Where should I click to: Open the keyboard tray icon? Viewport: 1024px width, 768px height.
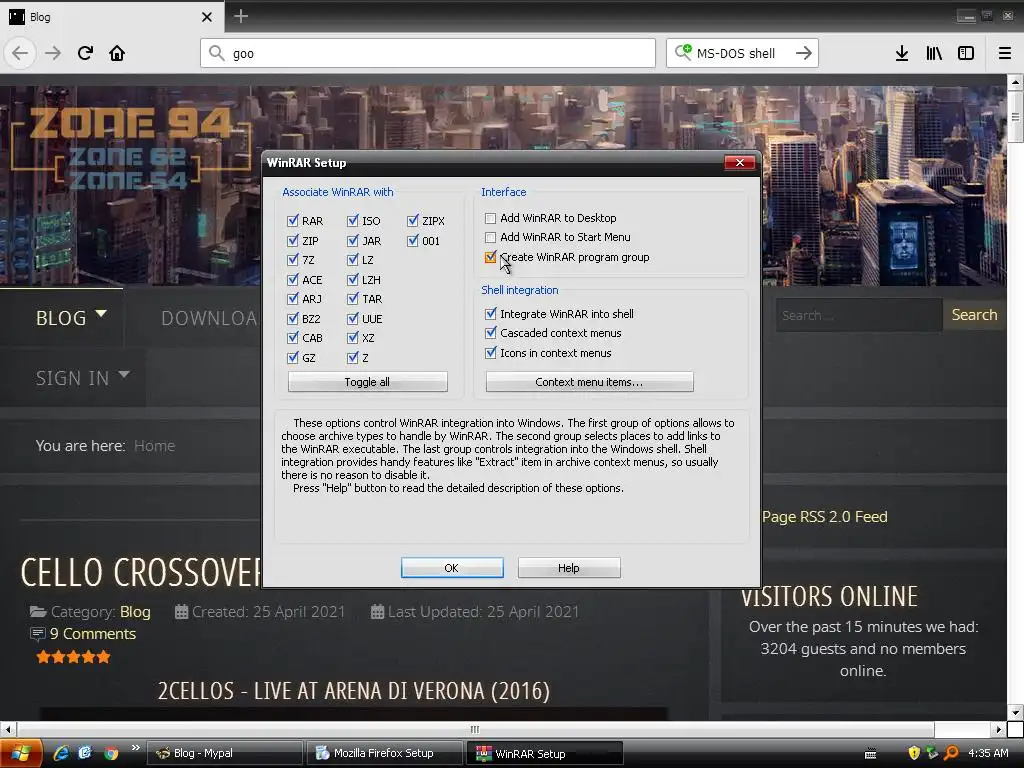871,754
